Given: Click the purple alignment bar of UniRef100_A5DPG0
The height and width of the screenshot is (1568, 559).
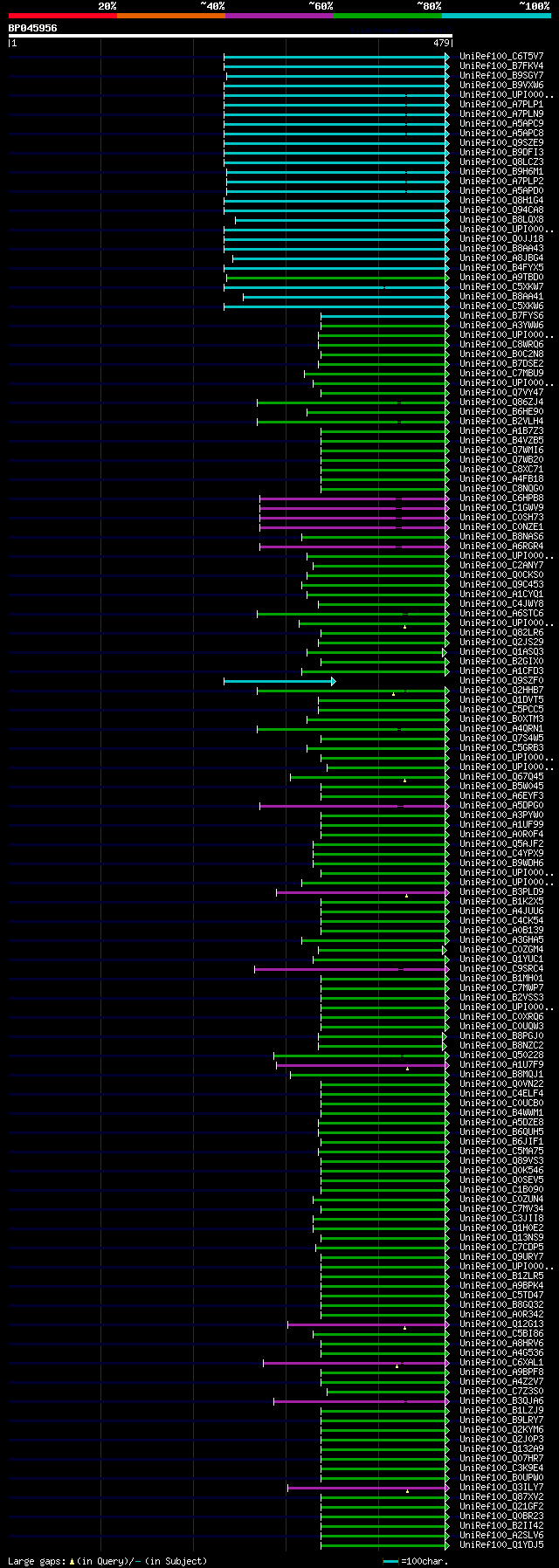Looking at the screenshot, I should (x=355, y=806).
